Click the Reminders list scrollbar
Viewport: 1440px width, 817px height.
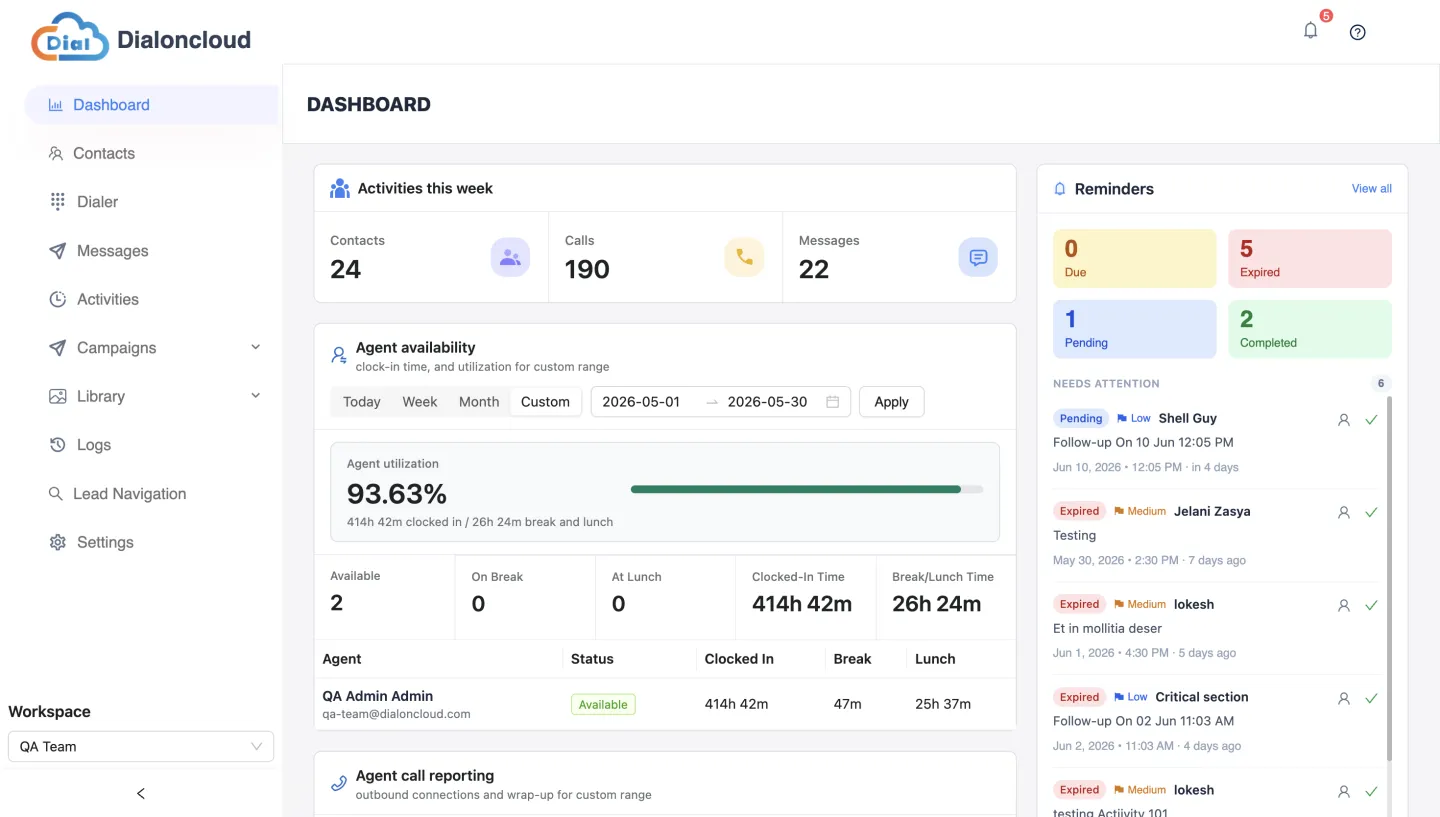pos(1388,580)
